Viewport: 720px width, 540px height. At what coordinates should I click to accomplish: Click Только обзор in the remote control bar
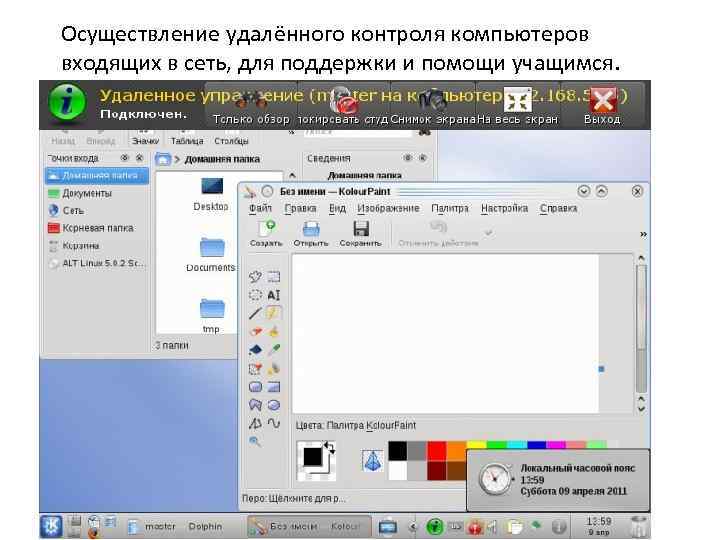[251, 106]
